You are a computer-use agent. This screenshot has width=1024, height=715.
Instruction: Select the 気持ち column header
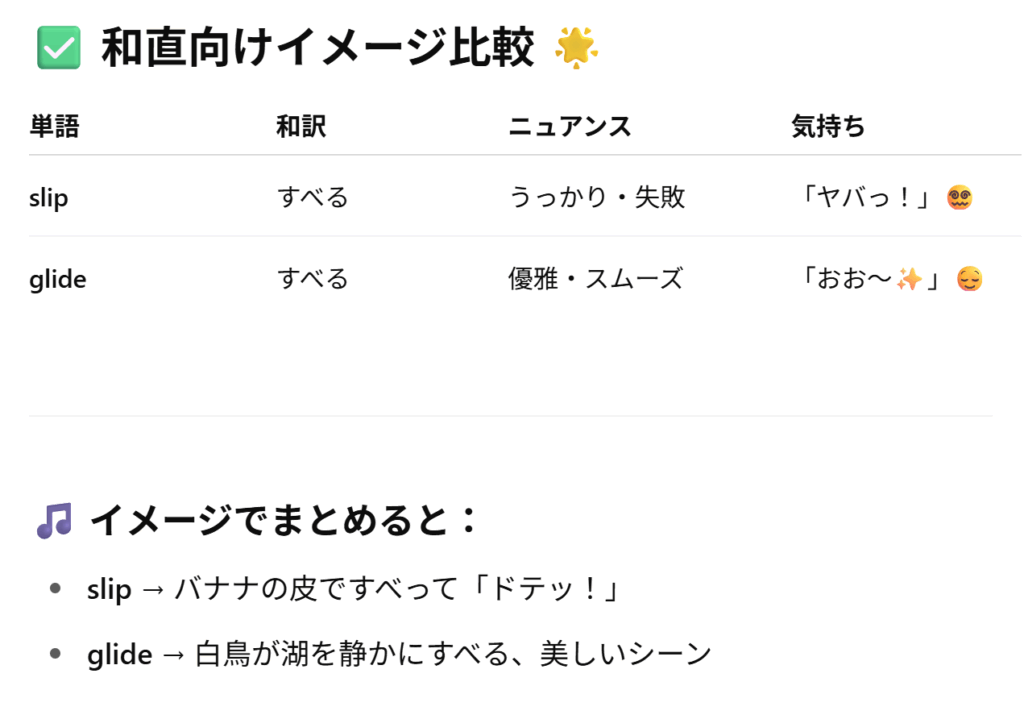[828, 126]
